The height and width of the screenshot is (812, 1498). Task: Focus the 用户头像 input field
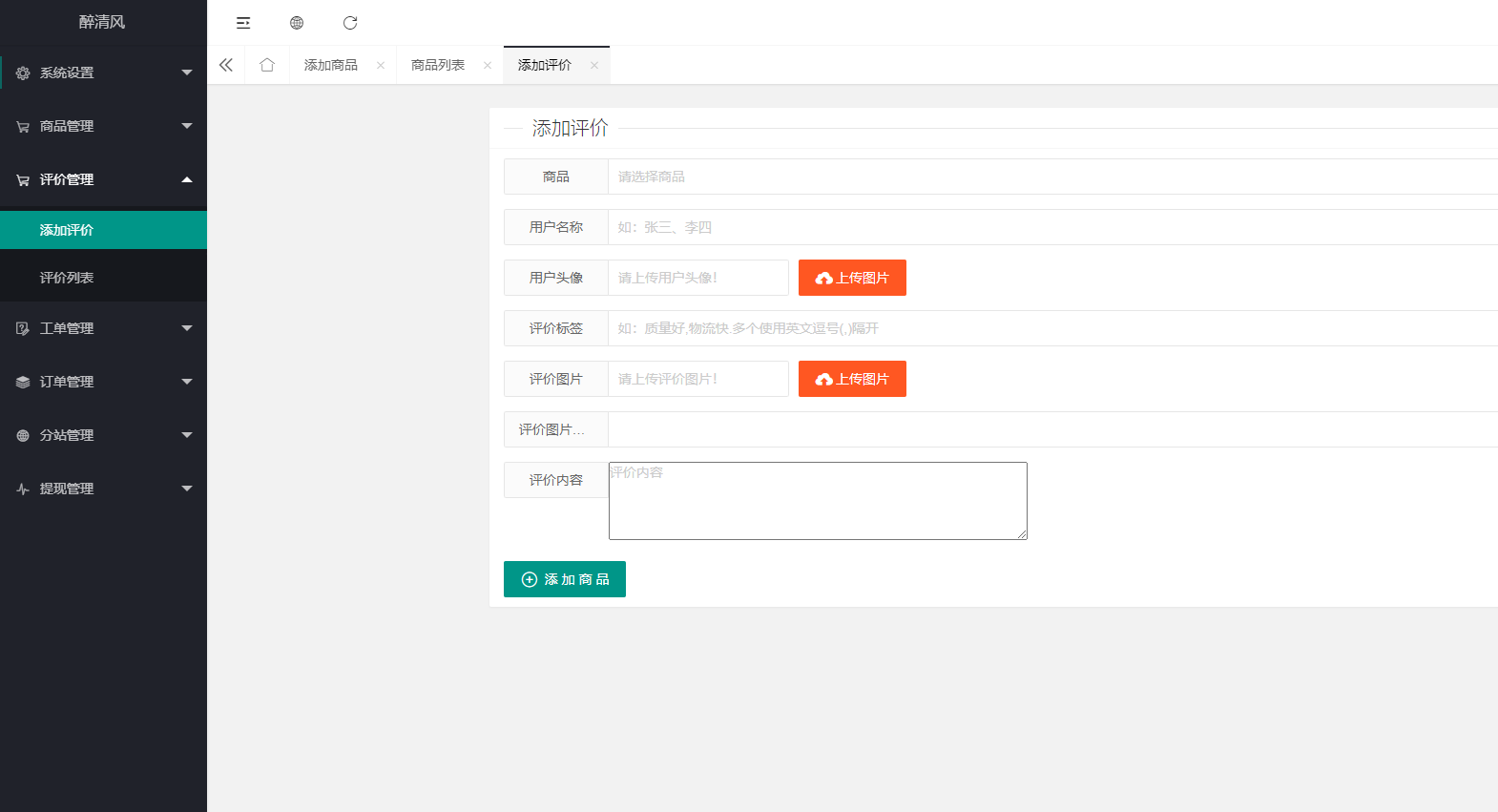698,278
